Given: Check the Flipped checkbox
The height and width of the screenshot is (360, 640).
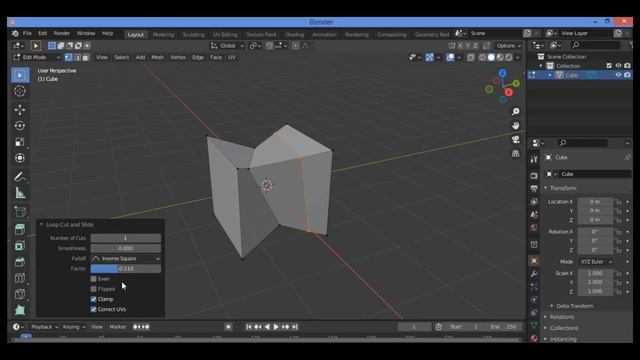Looking at the screenshot, I should (93, 289).
